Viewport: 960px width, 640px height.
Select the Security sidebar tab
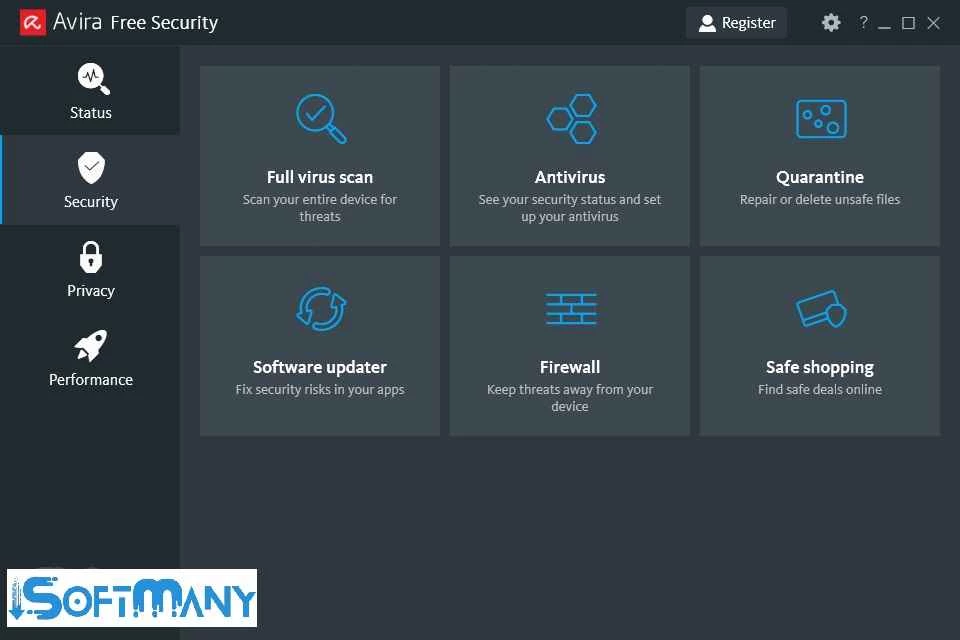91,180
